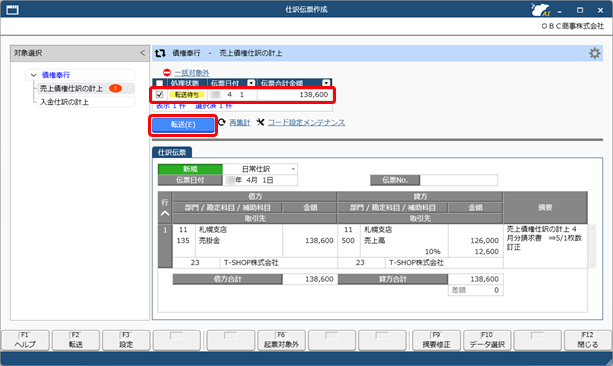Click the debit account code 135
The height and width of the screenshot is (366, 613).
pos(183,240)
